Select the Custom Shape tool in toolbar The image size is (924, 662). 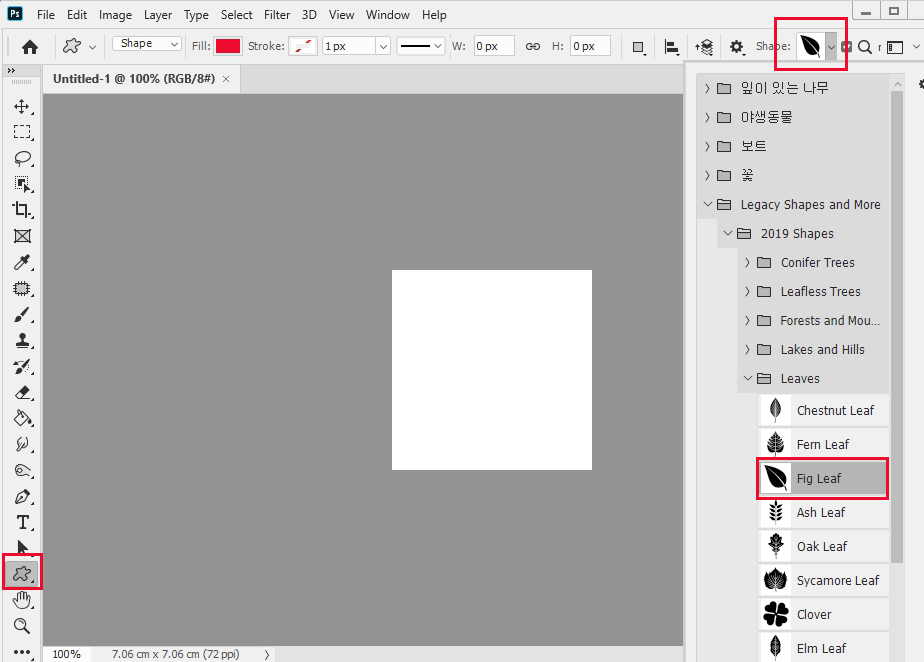click(22, 572)
